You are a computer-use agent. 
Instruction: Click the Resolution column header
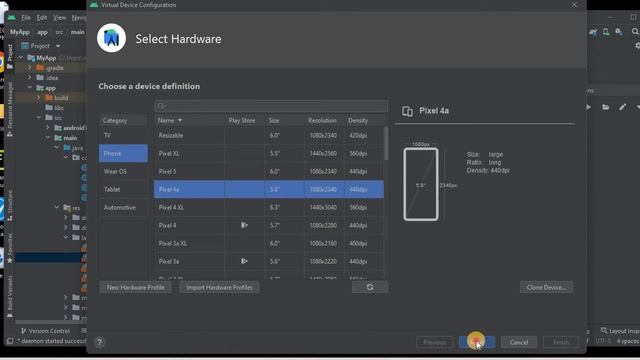[x=324, y=120]
